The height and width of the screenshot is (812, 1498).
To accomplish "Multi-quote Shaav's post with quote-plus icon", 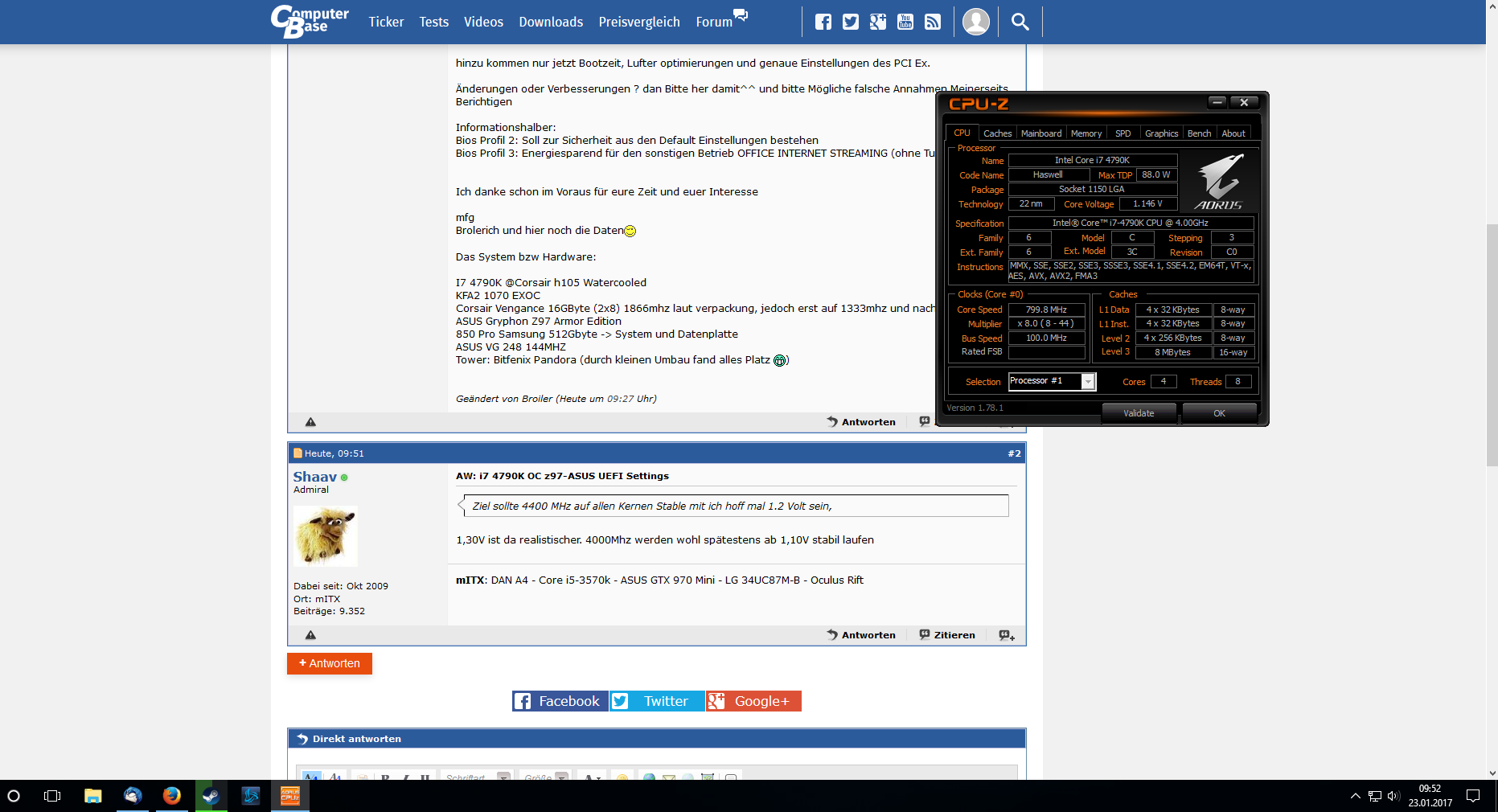I will 1007,635.
